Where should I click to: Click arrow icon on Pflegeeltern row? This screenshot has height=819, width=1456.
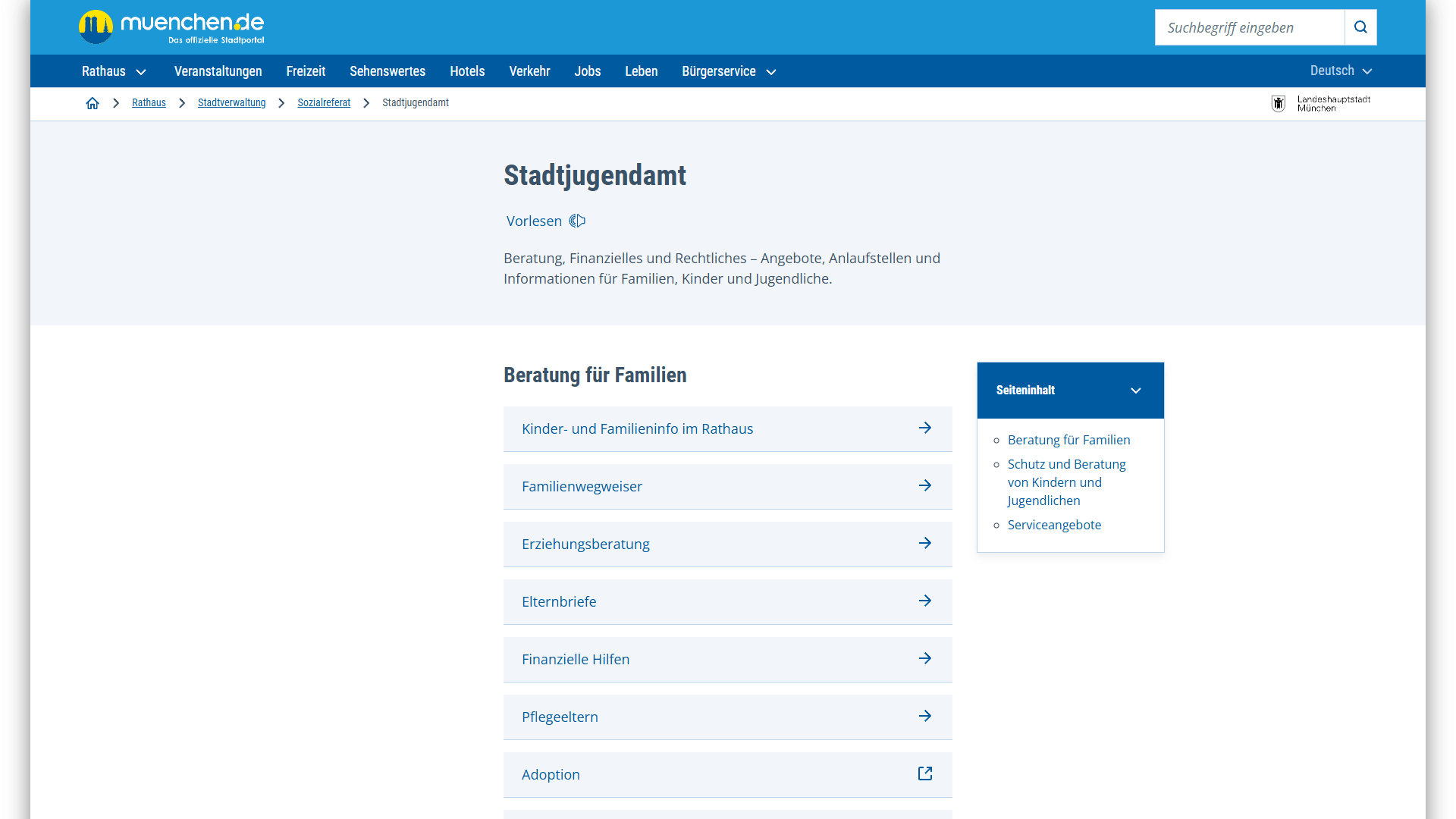pos(924,717)
